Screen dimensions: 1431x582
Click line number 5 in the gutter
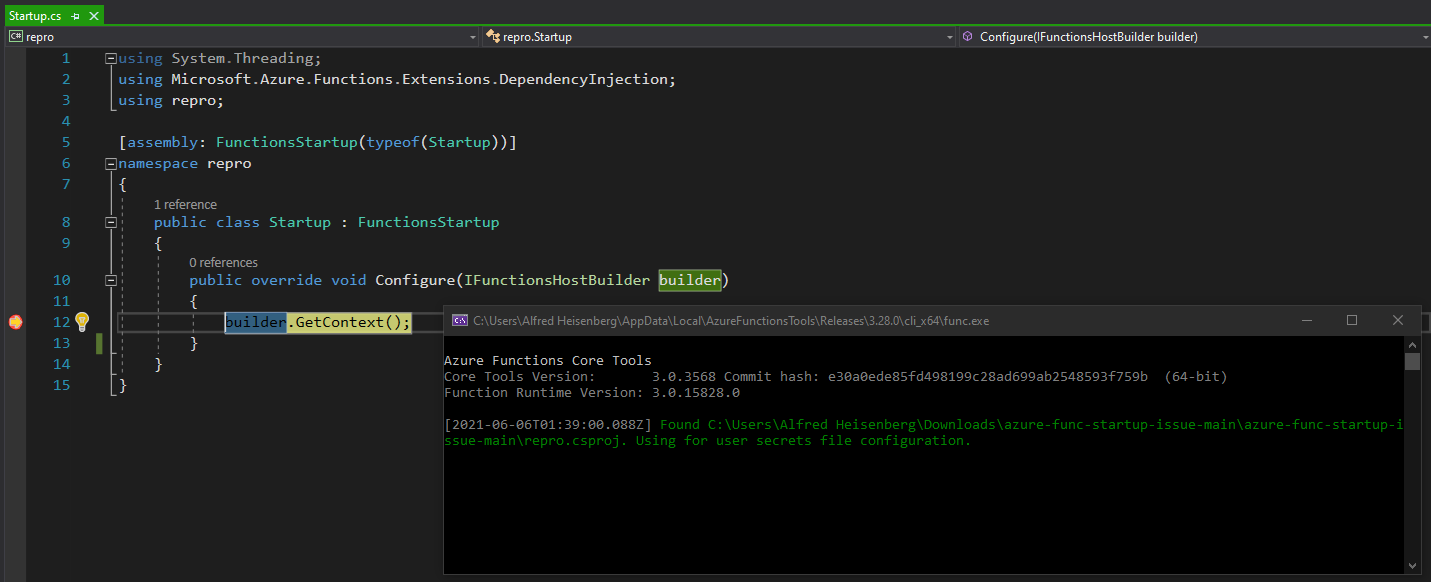66,142
